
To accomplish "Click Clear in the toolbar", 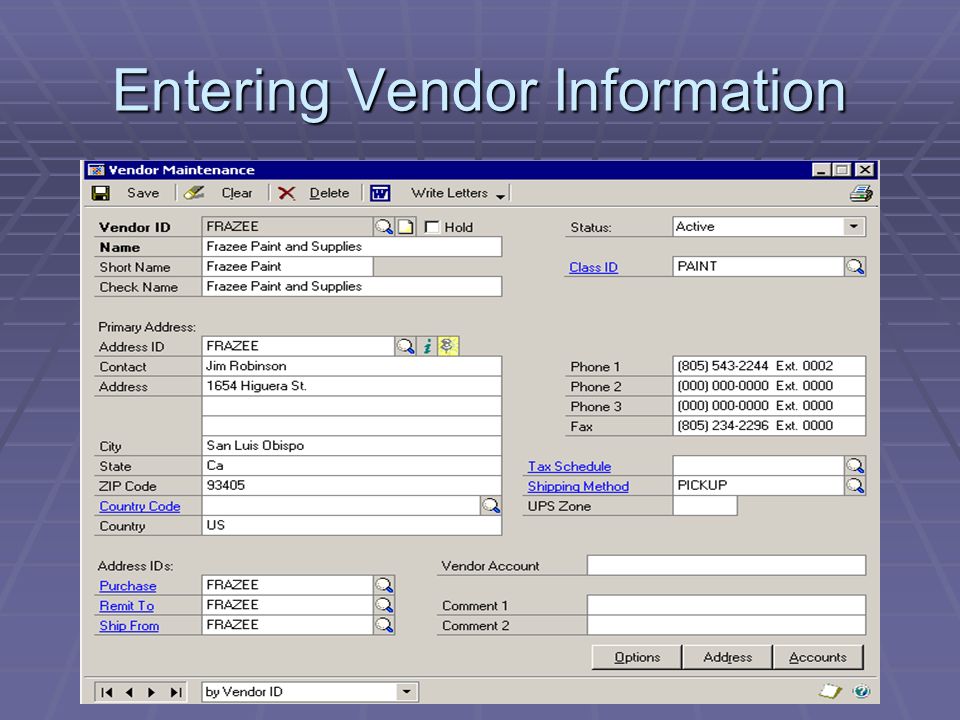I will point(236,193).
